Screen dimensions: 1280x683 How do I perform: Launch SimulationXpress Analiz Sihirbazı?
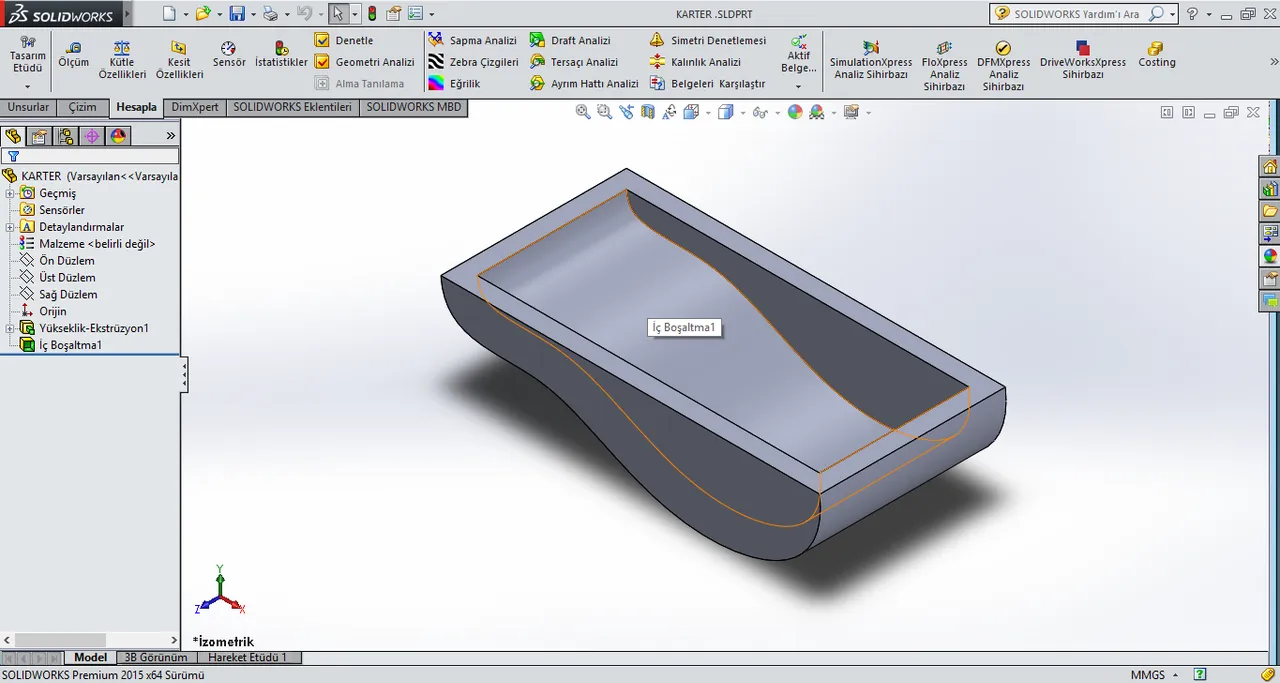click(871, 61)
